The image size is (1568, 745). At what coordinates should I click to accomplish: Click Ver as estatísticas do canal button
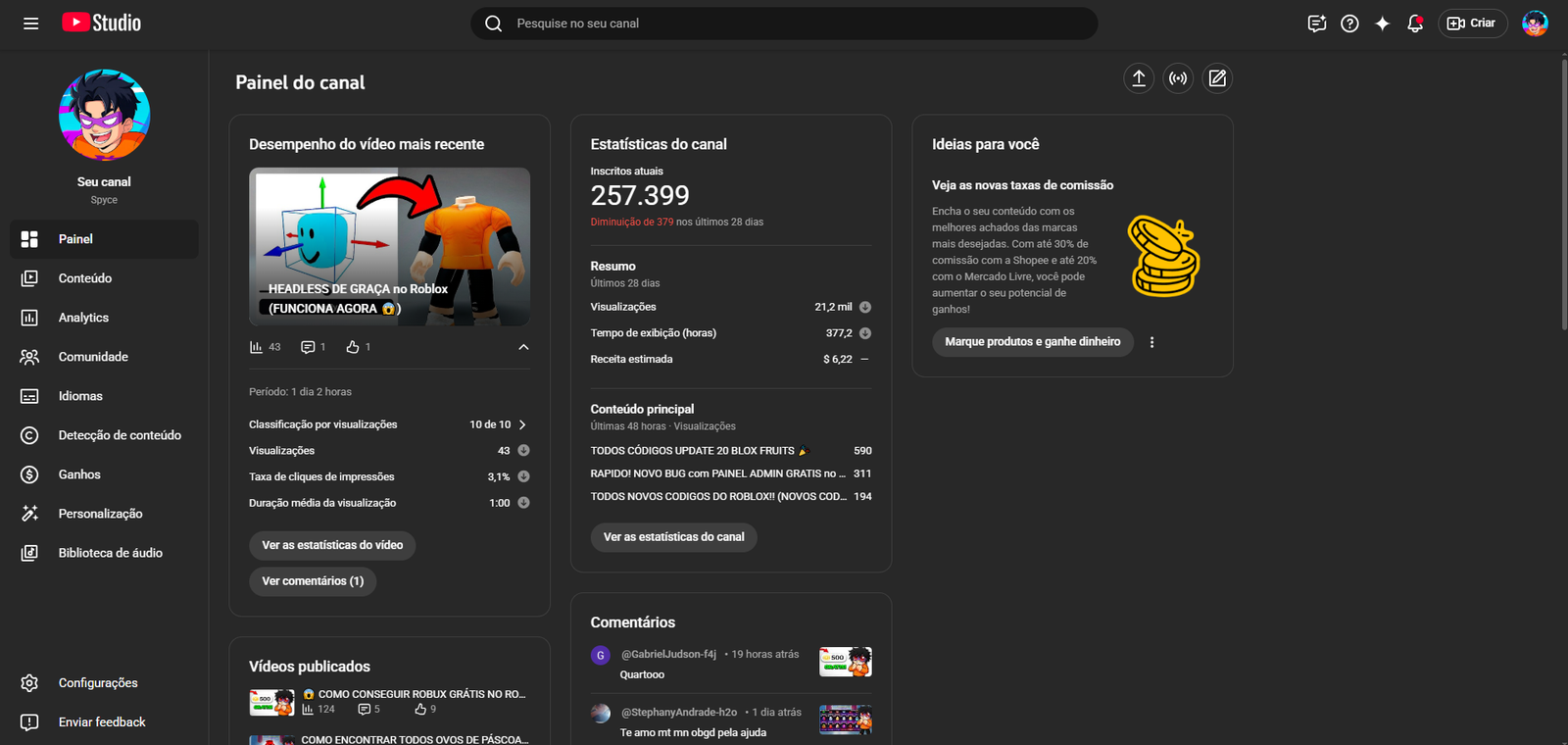tap(673, 537)
